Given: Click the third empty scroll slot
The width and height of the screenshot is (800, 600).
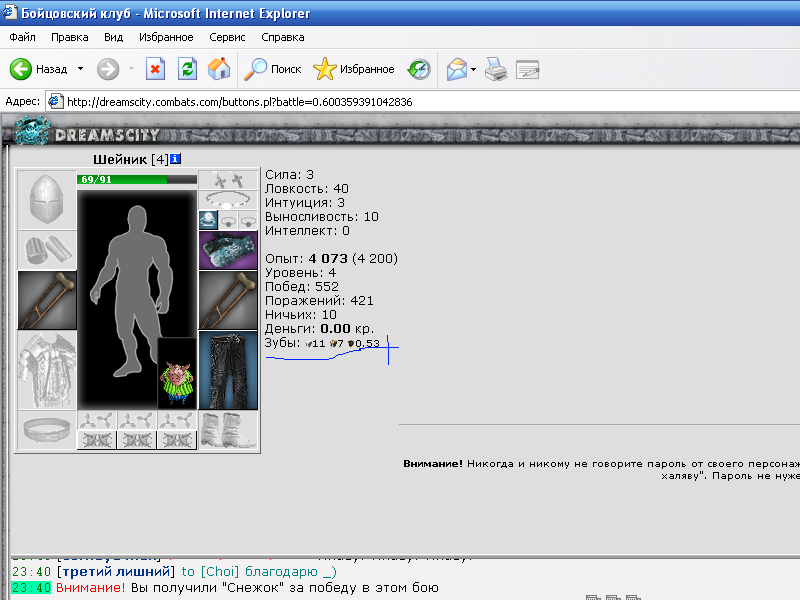Looking at the screenshot, I should [177, 421].
